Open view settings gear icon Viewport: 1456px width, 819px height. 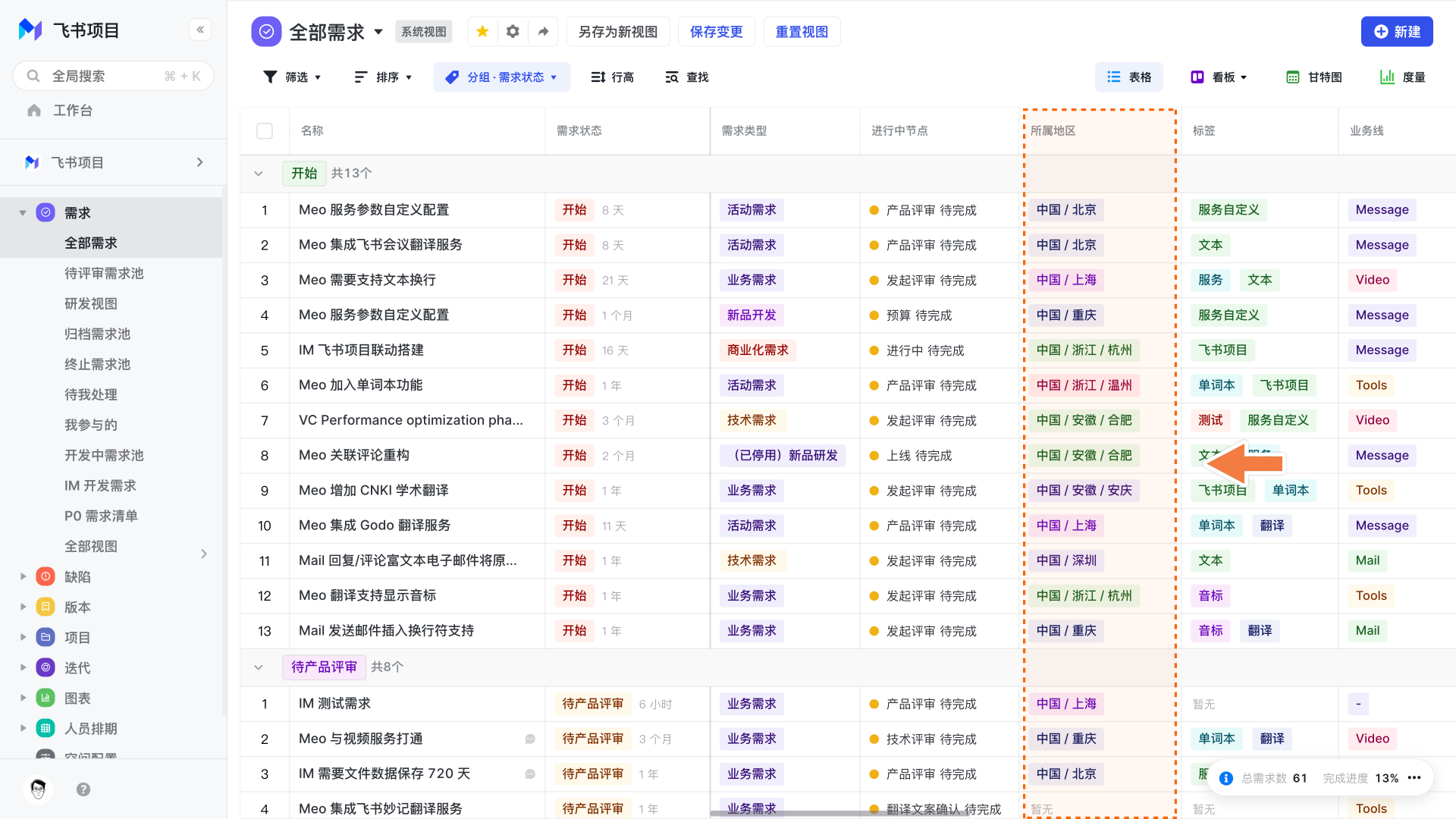[513, 31]
